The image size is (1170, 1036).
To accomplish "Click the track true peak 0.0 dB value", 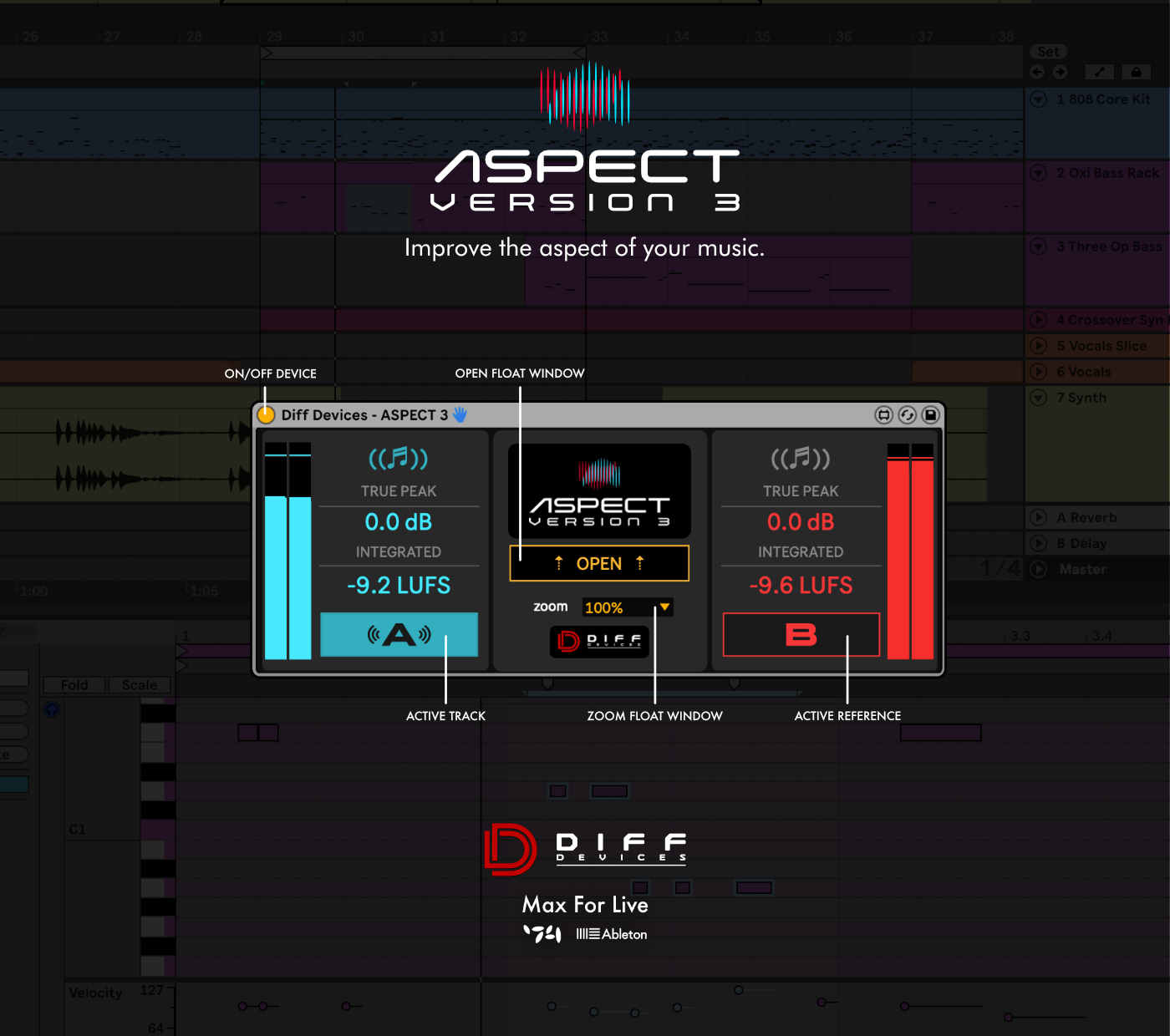I will (399, 522).
